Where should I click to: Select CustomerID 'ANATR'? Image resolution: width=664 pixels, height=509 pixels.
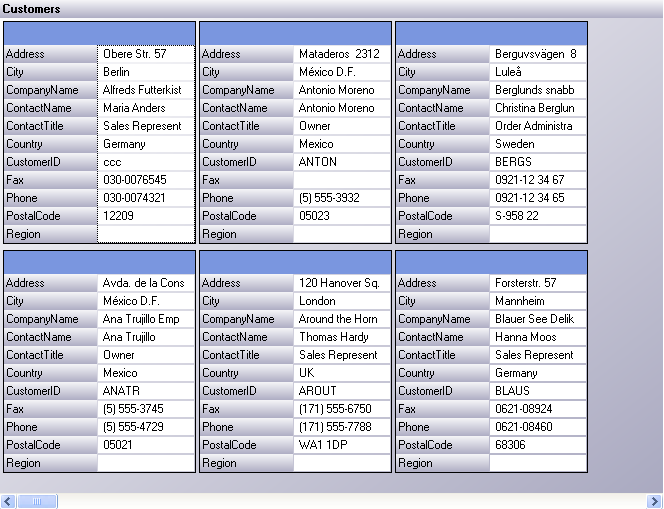pyautogui.click(x=146, y=391)
